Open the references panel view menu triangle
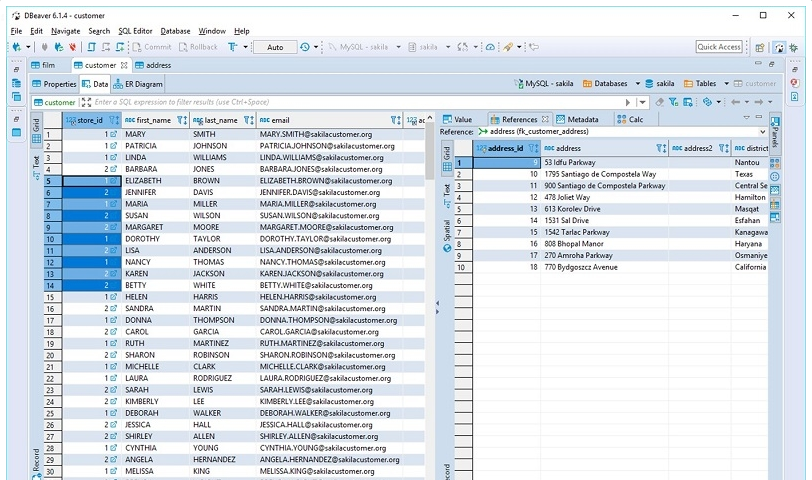812x480 pixels. [746, 118]
